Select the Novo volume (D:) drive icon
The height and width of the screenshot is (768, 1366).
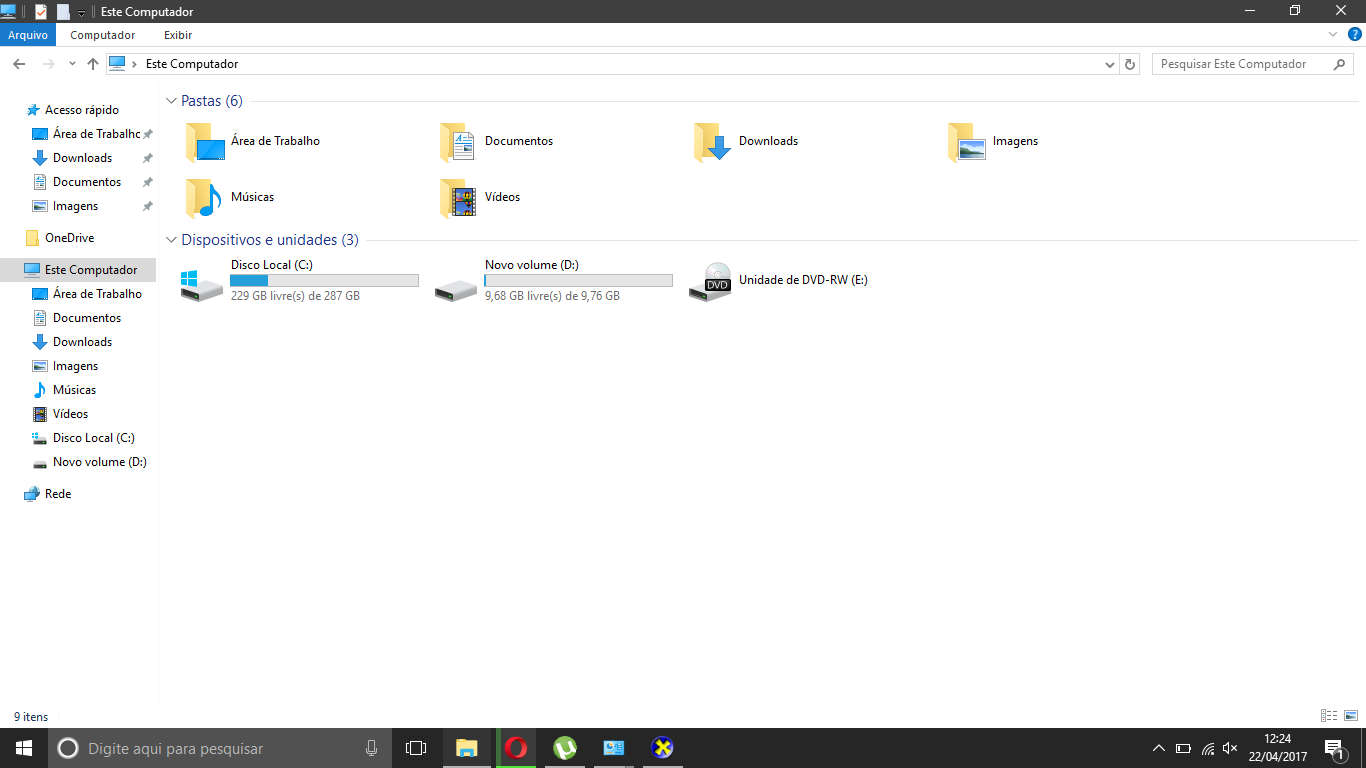click(x=456, y=288)
